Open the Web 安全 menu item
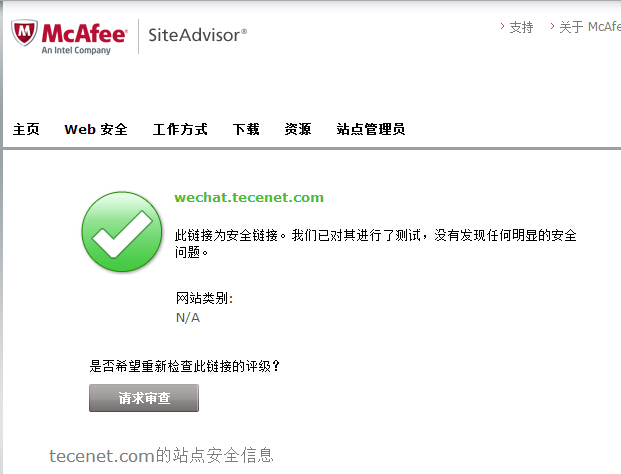This screenshot has width=621, height=474. tap(96, 129)
